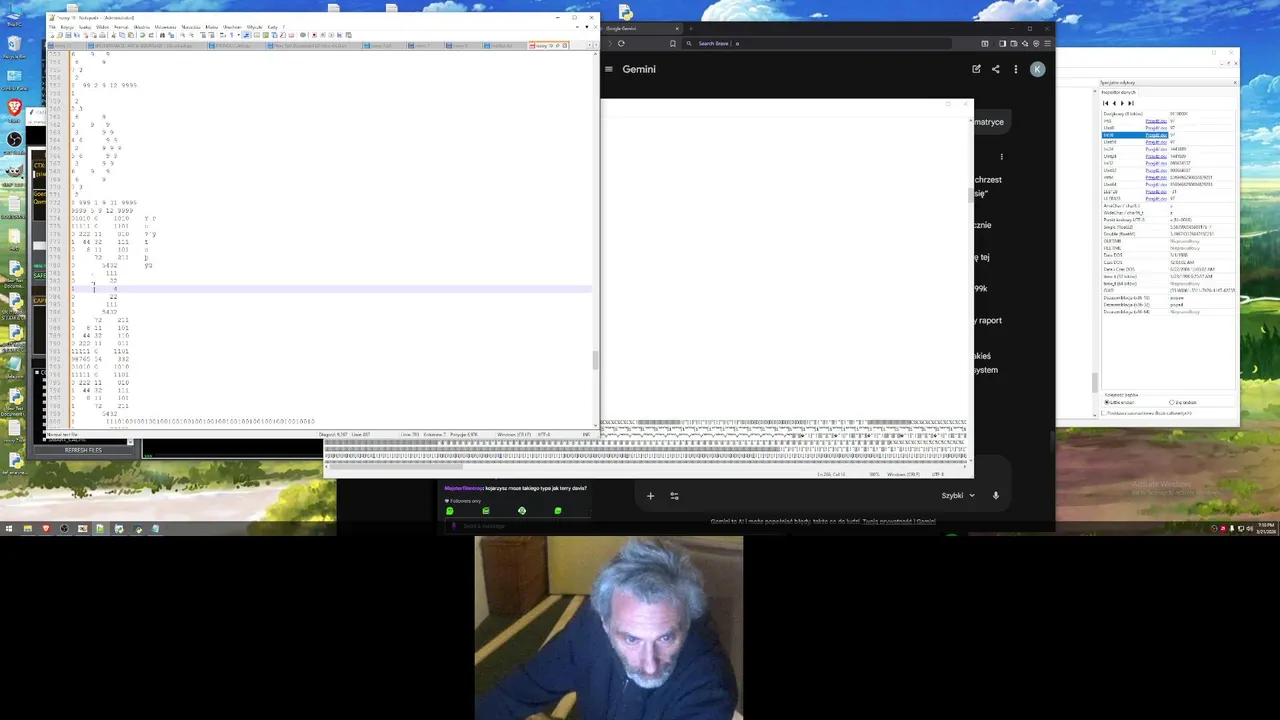
Task: Click the Gemini share icon
Action: tap(995, 69)
